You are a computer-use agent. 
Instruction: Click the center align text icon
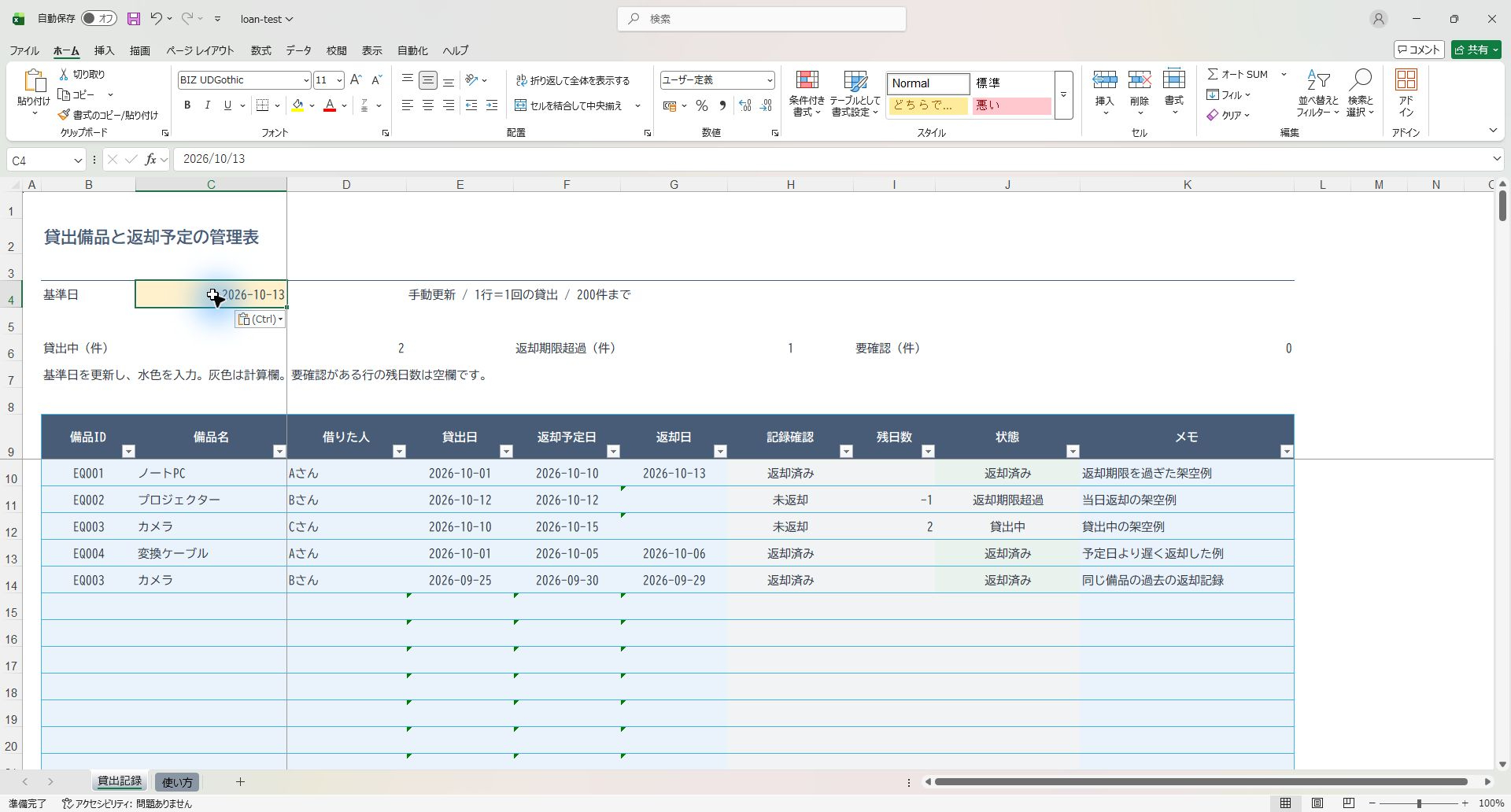427,105
